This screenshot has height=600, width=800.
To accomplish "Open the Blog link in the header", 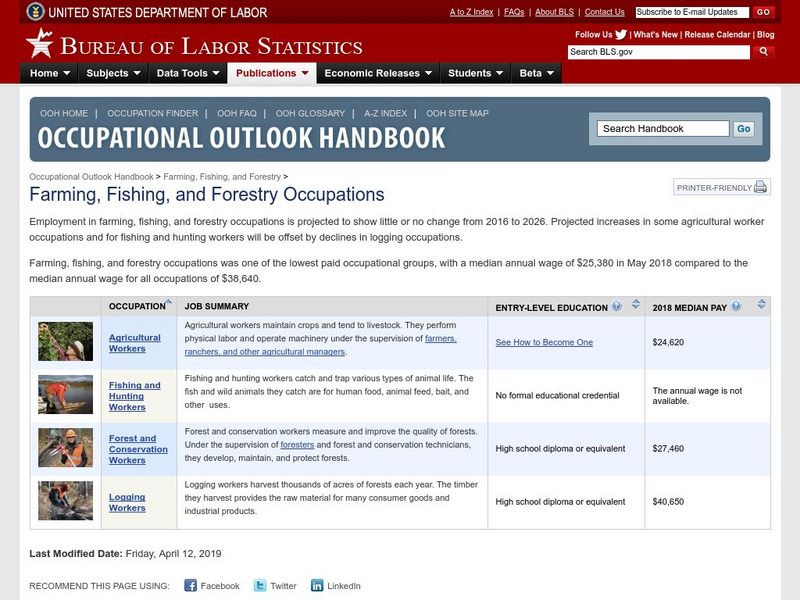I will click(x=765, y=35).
